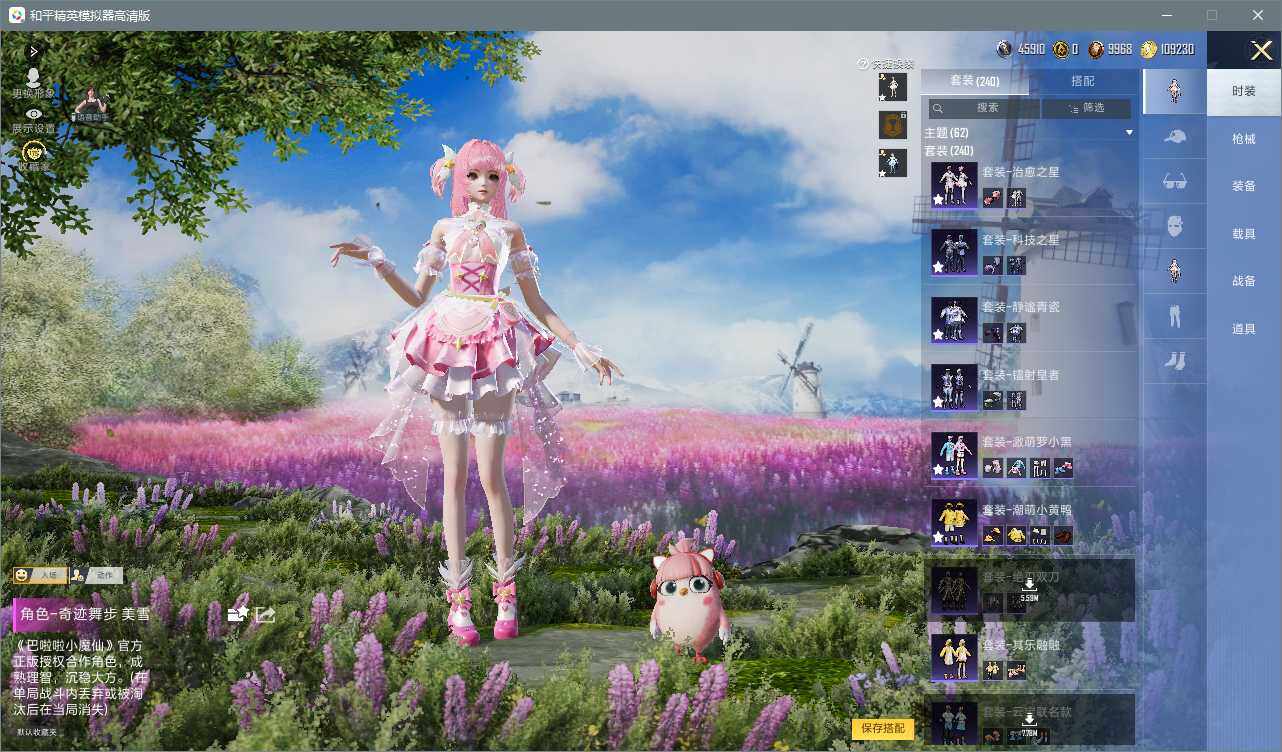Image resolution: width=1282 pixels, height=752 pixels.
Task: Open the 战备 combat readiness menu
Action: coord(1244,281)
